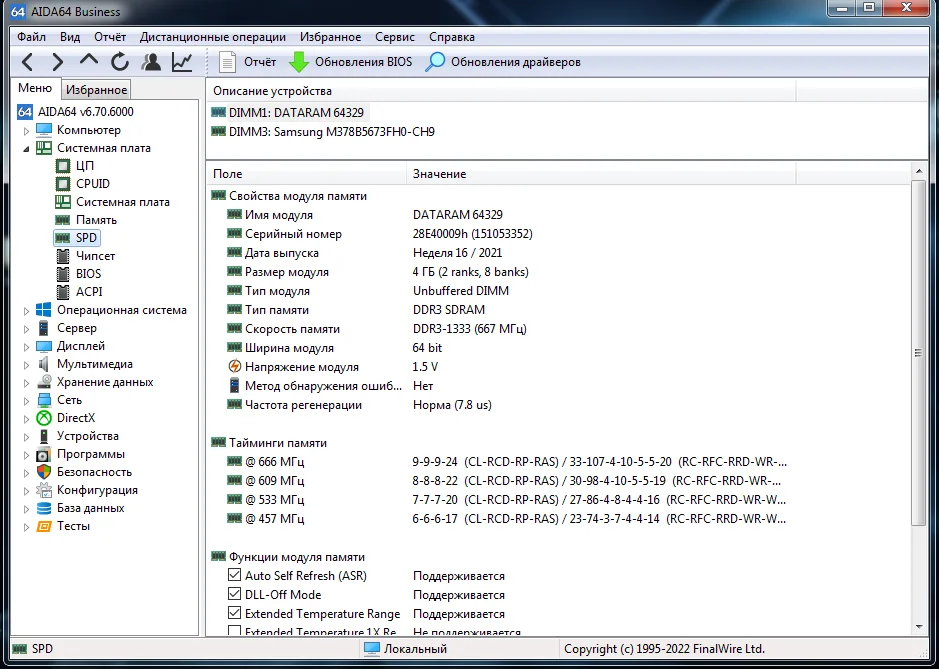This screenshot has width=939, height=669.
Task: Collapse the Системная плата parent node arrow
Action: coord(26,149)
